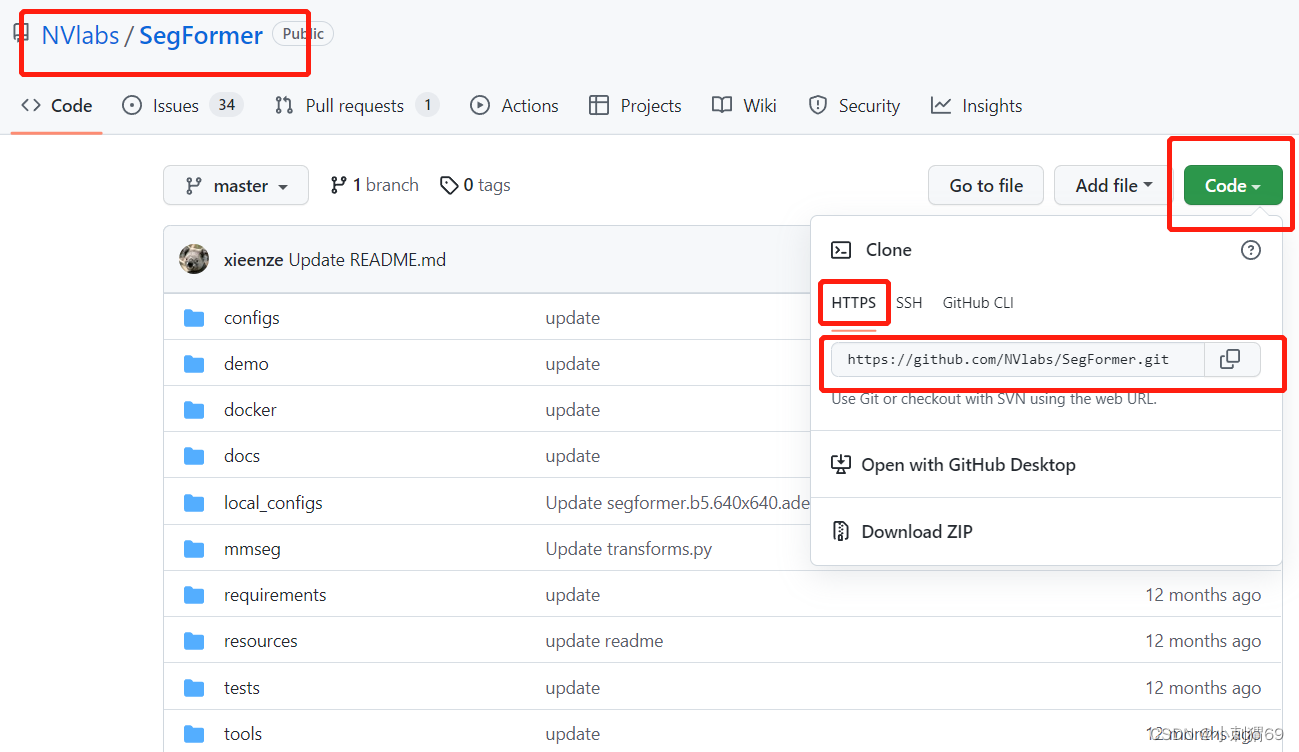Open the demo folder name

pyautogui.click(x=246, y=364)
